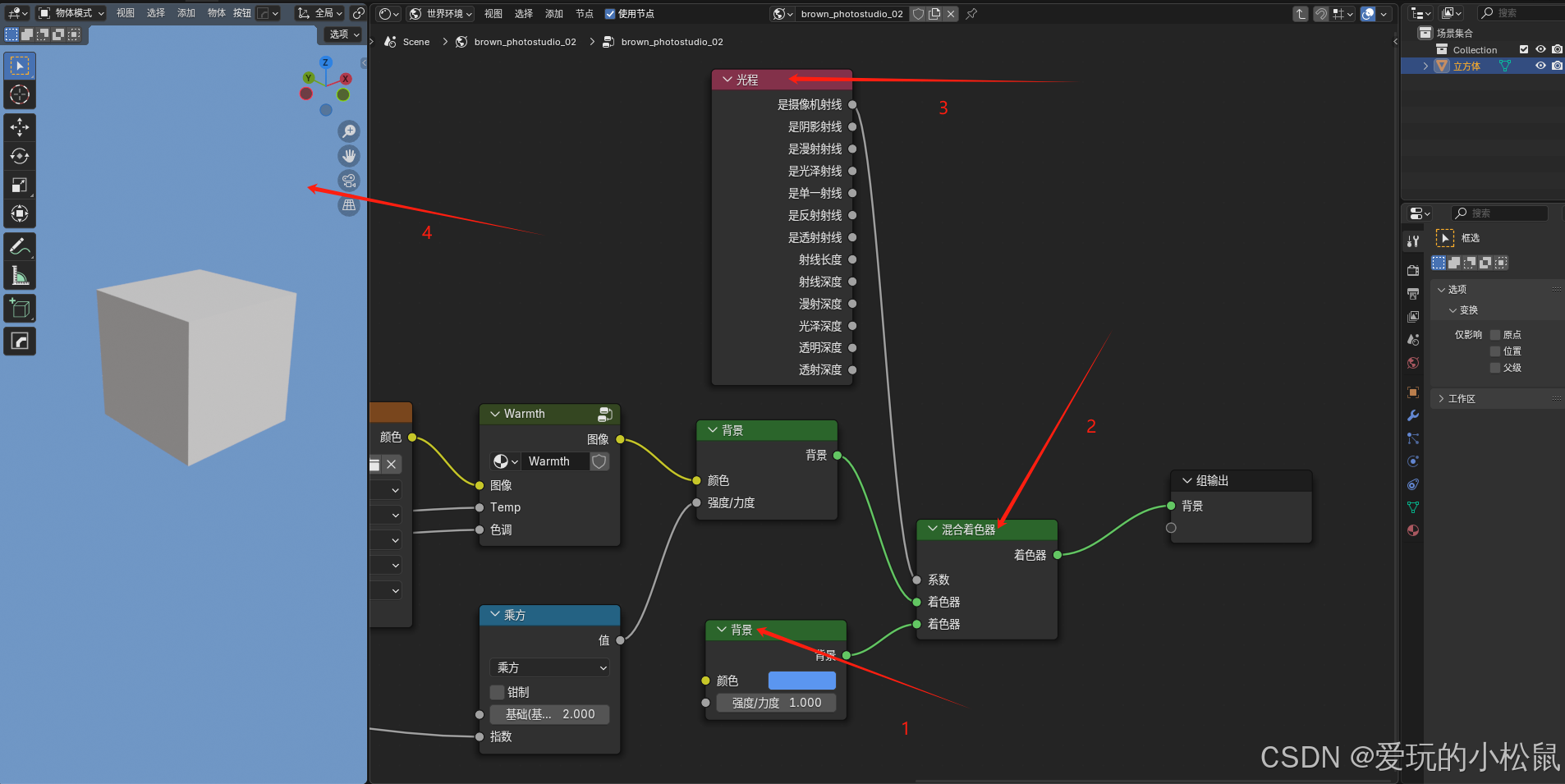Disable cube object render camera icon
This screenshot has width=1565, height=784.
pos(1557,66)
